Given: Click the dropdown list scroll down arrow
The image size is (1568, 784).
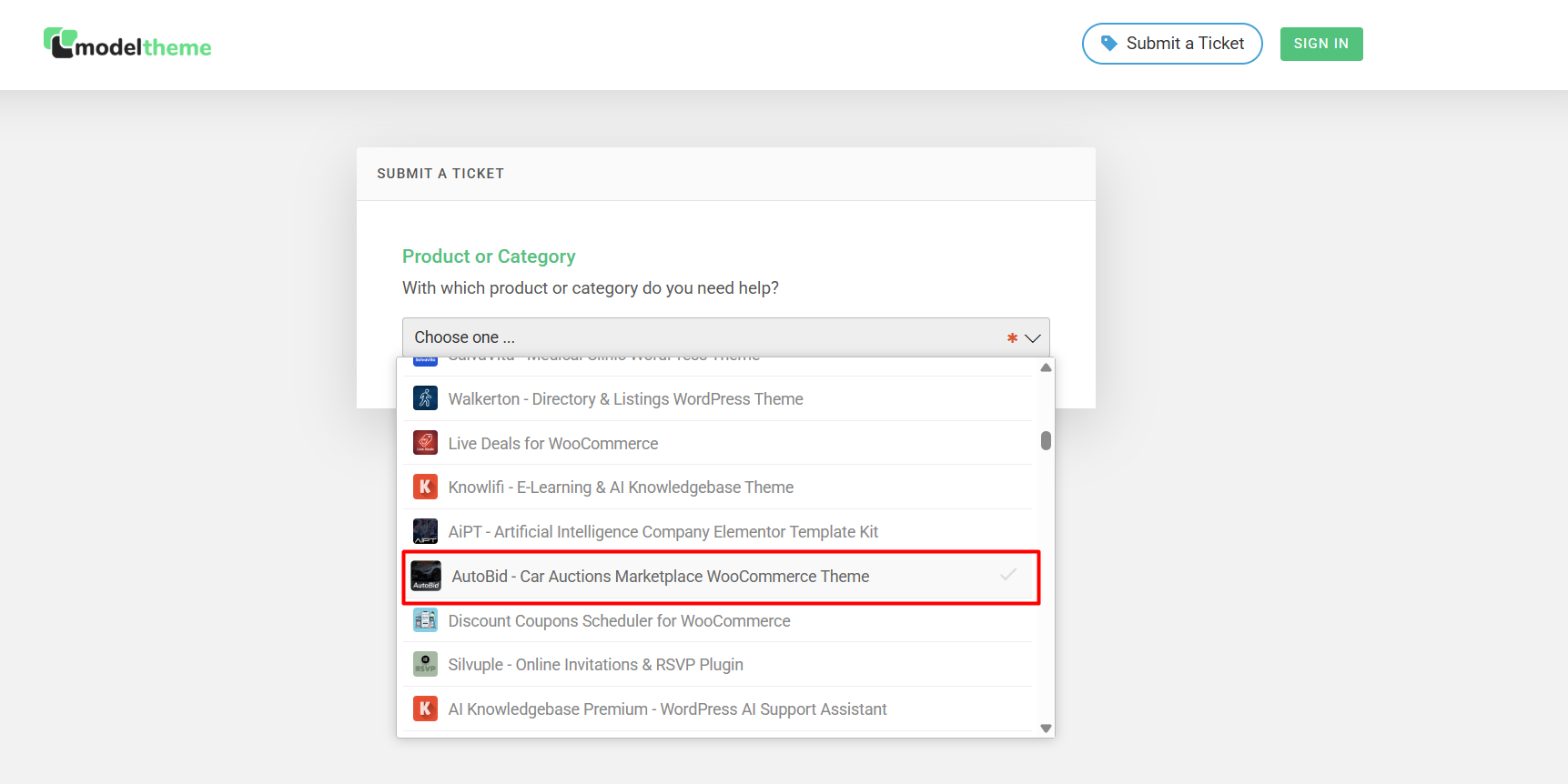Looking at the screenshot, I should point(1046,729).
